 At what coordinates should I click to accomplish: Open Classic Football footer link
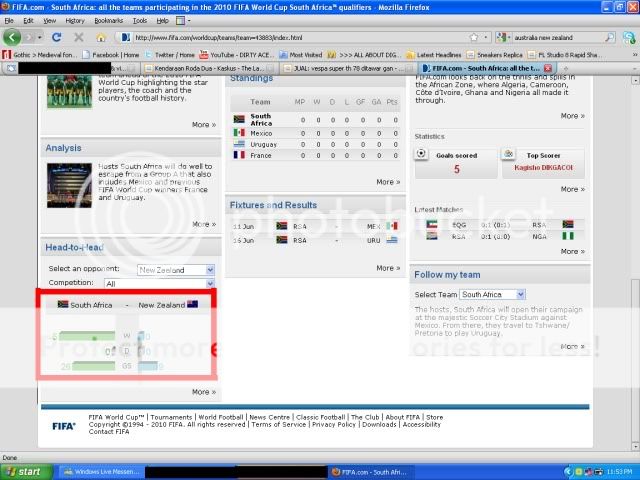point(320,417)
